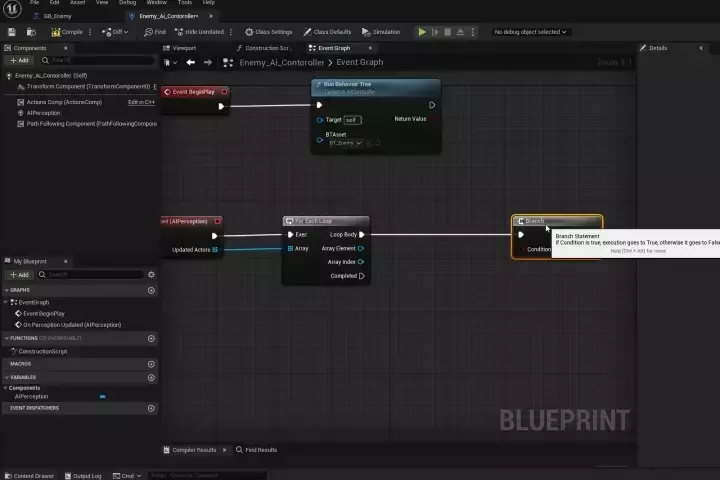Open compile options three-dot menu
The width and height of the screenshot is (720, 480).
coord(90,32)
